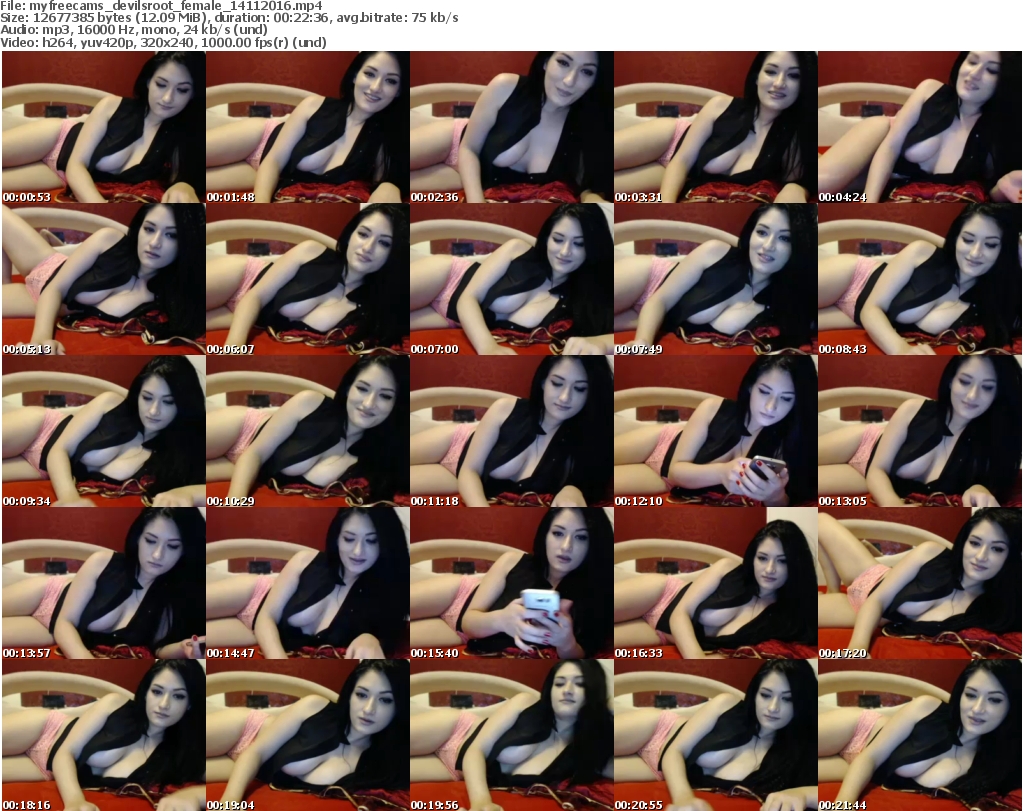Image resolution: width=1024 pixels, height=811 pixels.
Task: Open the thumbnail at 00:17:20
Action: pos(919,583)
